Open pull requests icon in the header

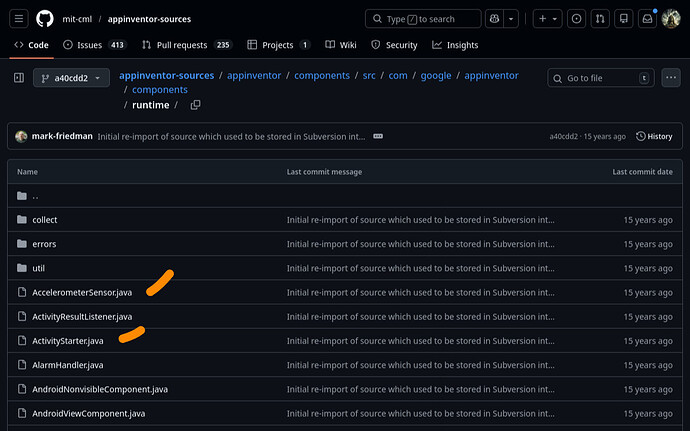tap(600, 19)
